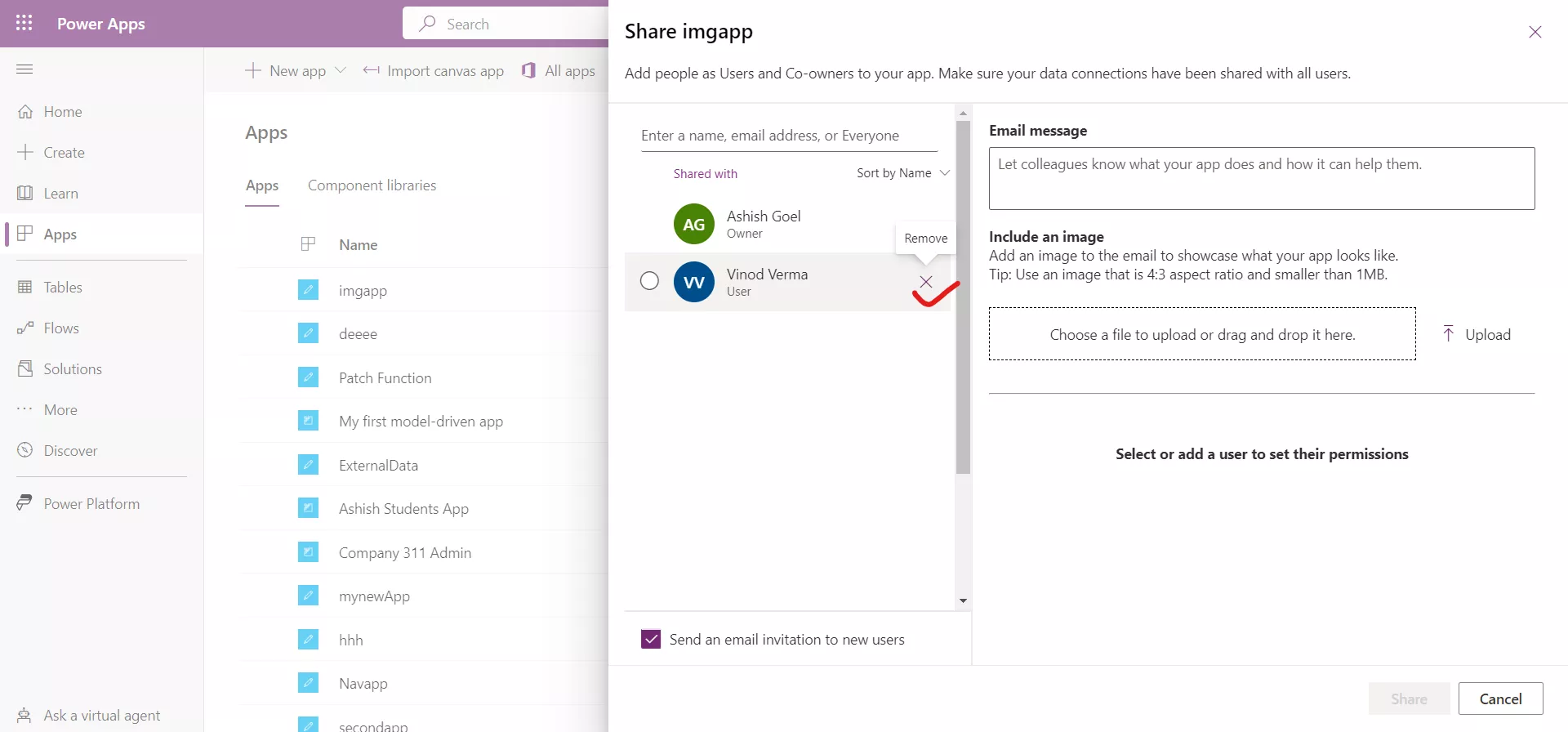
Task: Close the Share imgapp panel
Action: [x=1535, y=32]
